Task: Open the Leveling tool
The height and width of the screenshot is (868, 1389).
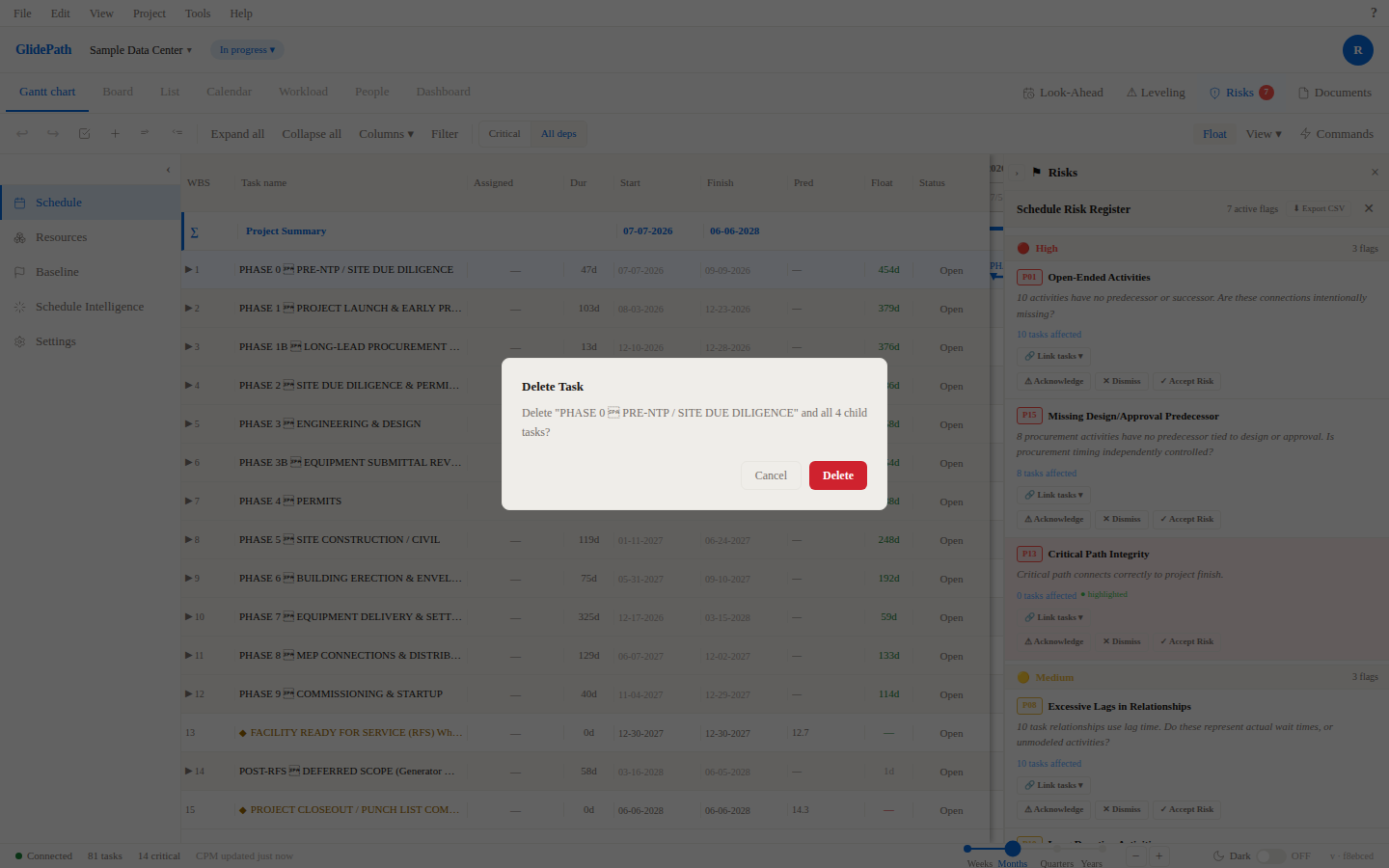Action: coord(1156,93)
